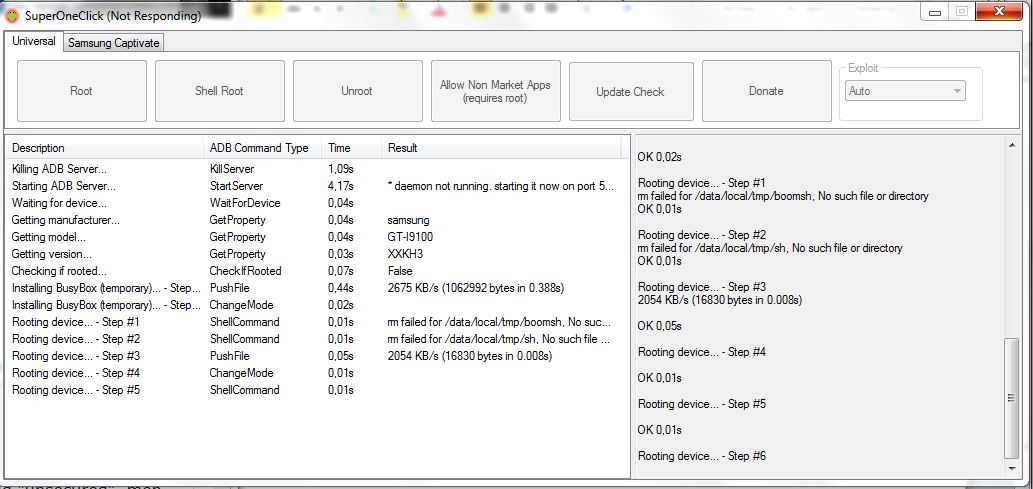Switch to the Samsung Captivate tab

point(114,43)
